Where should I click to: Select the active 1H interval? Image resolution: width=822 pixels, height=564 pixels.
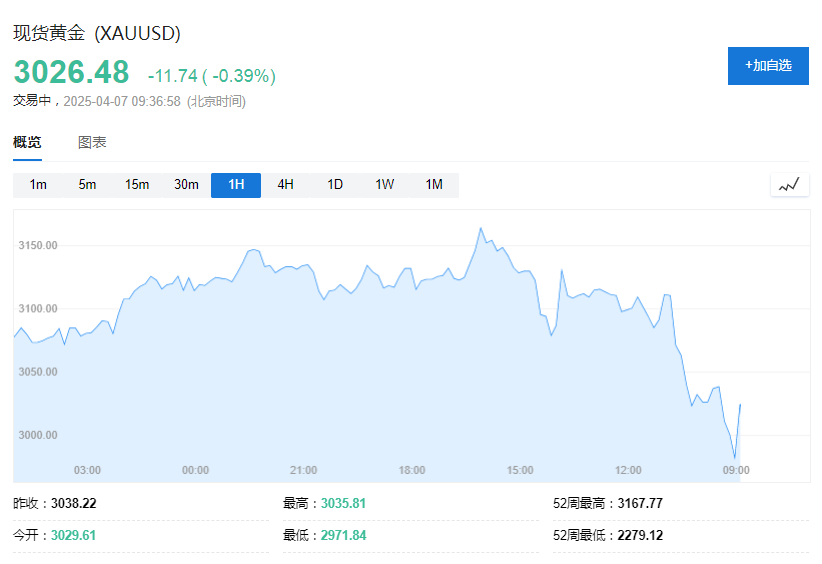(x=236, y=185)
